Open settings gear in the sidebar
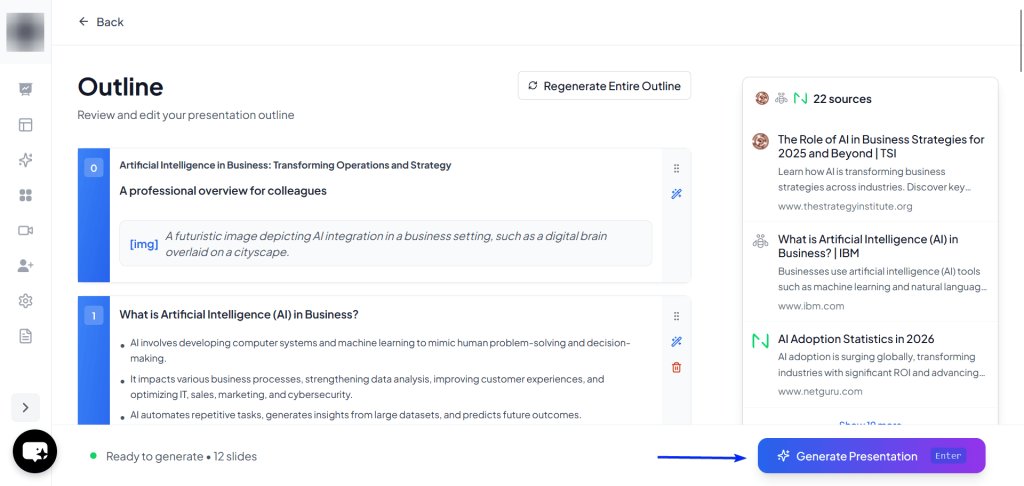This screenshot has width=1024, height=486. [26, 301]
